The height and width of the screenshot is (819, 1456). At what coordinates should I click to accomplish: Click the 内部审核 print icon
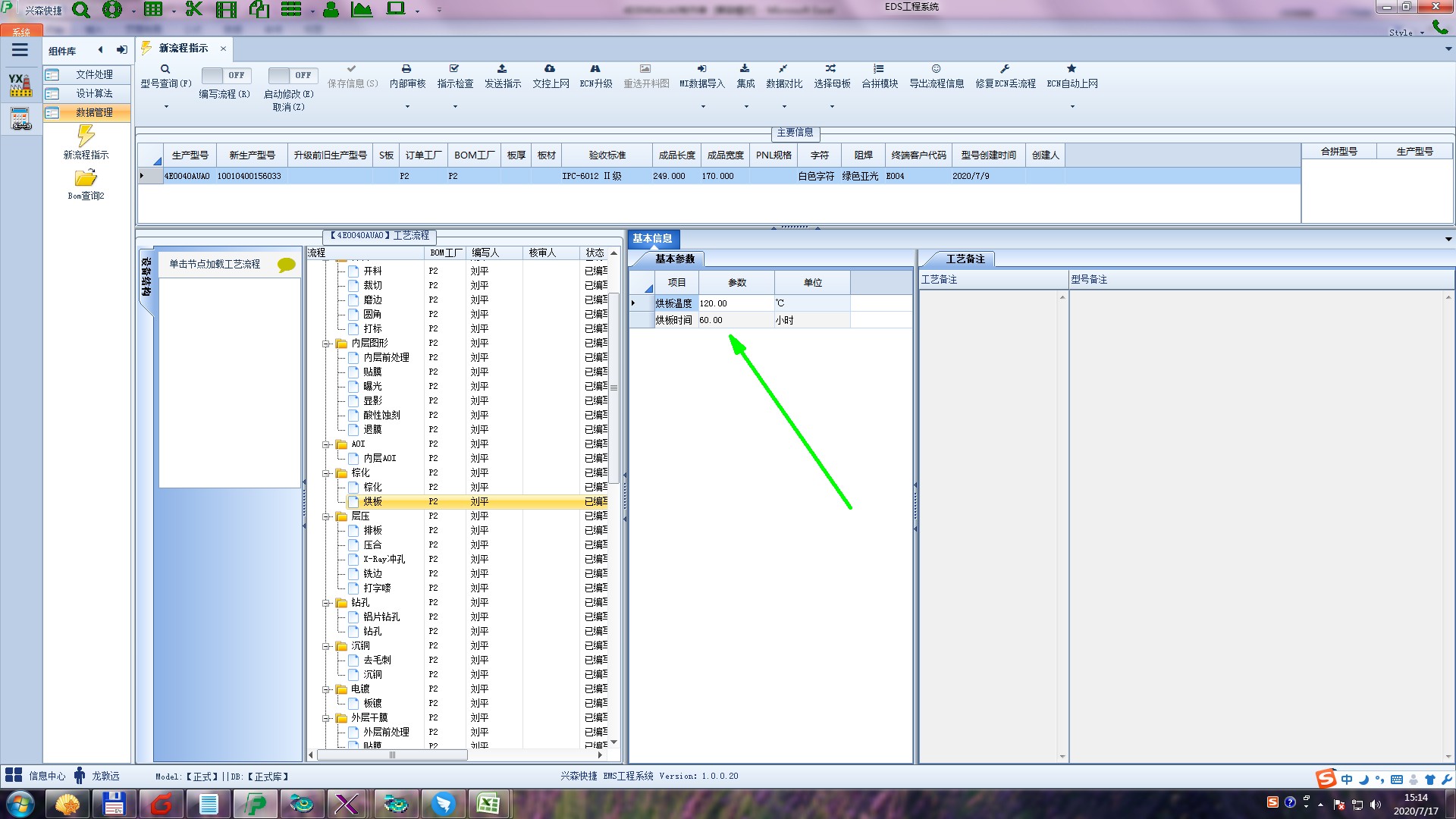[x=406, y=69]
